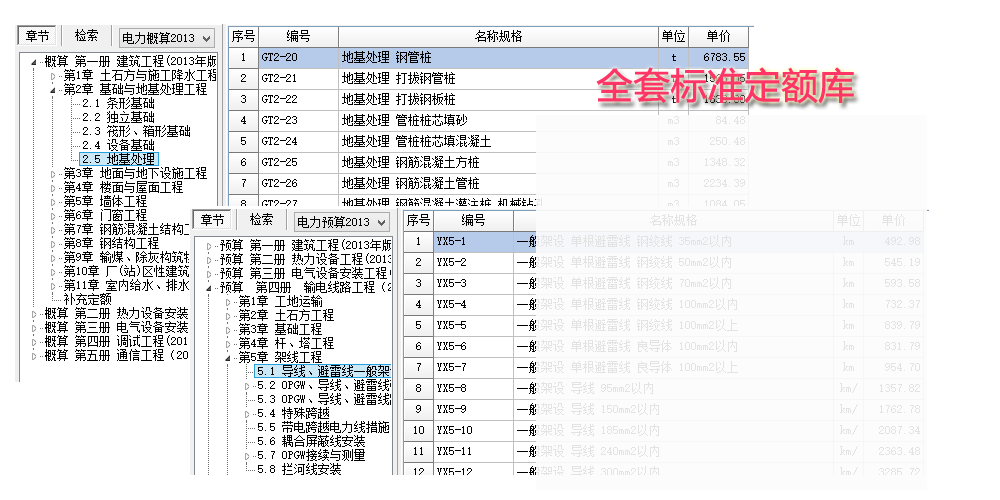This screenshot has width=1000, height=500.
Task: Select row GT2-20 地基处理 钢管桩
Action: 488,57
